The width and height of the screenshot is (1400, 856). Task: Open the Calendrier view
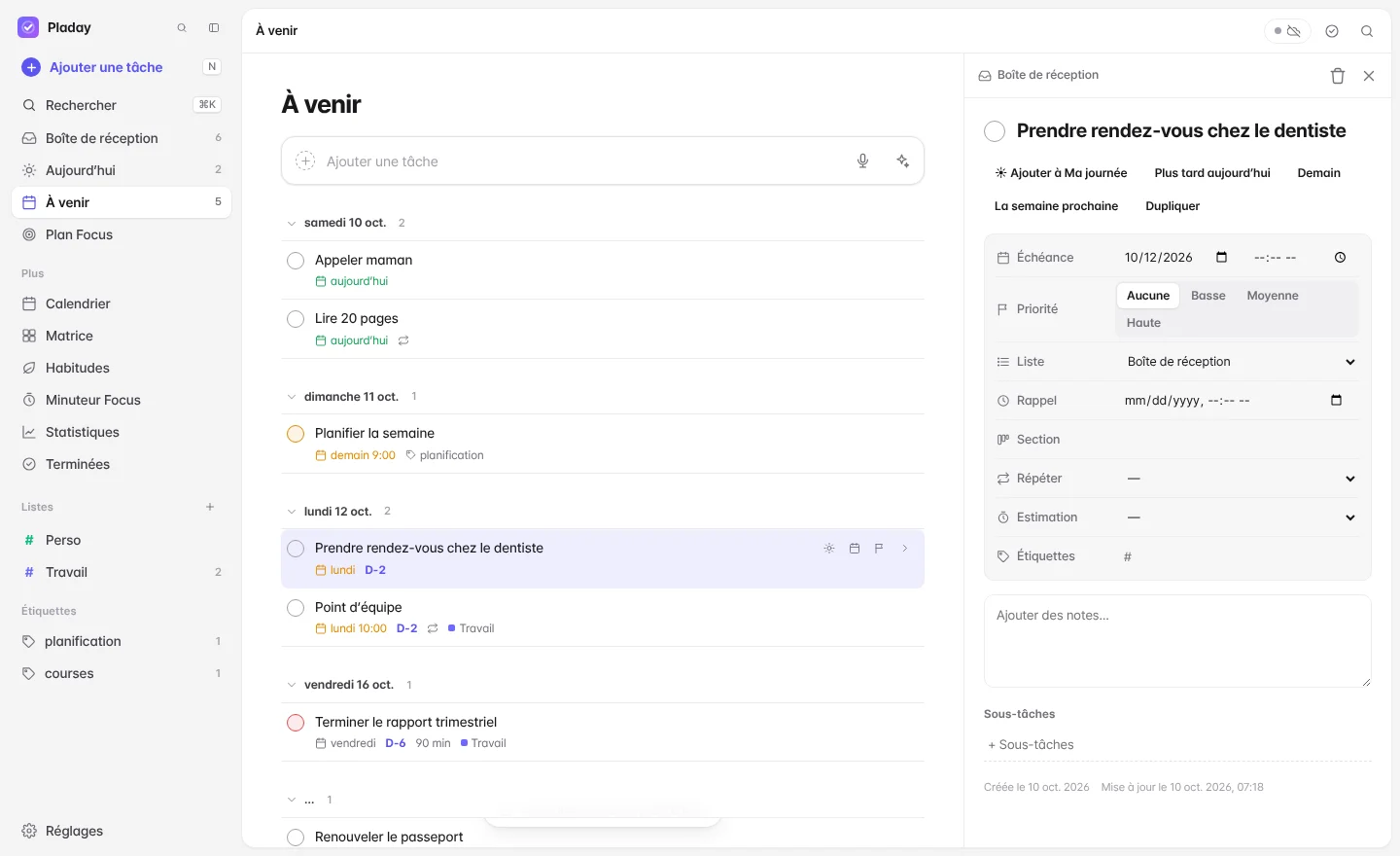point(122,303)
